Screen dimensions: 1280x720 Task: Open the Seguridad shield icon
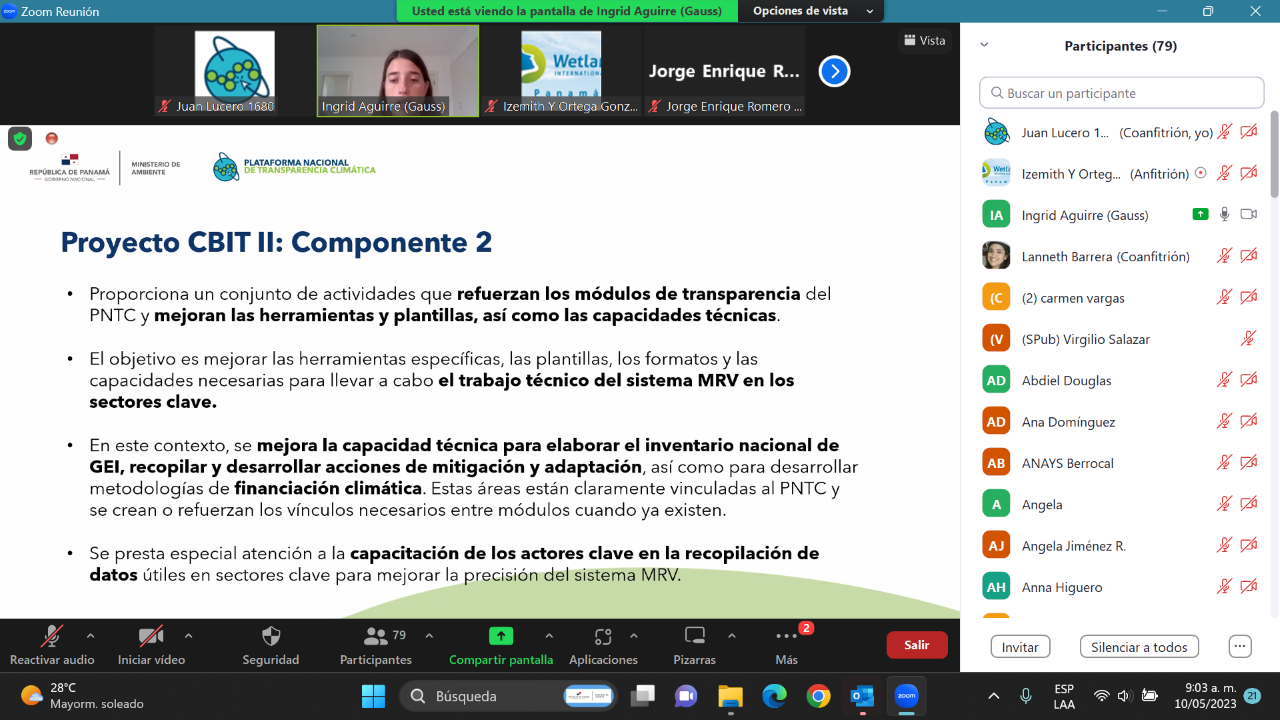(271, 636)
